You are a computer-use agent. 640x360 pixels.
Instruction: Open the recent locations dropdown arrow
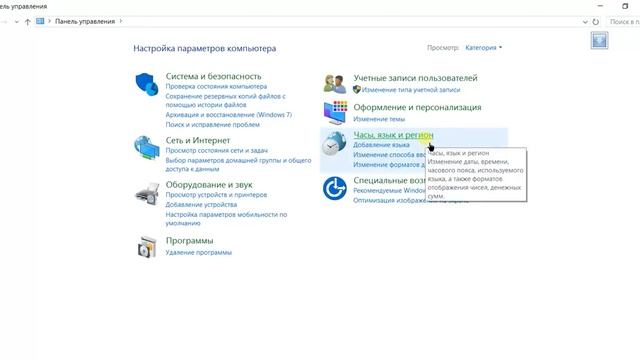(17, 22)
